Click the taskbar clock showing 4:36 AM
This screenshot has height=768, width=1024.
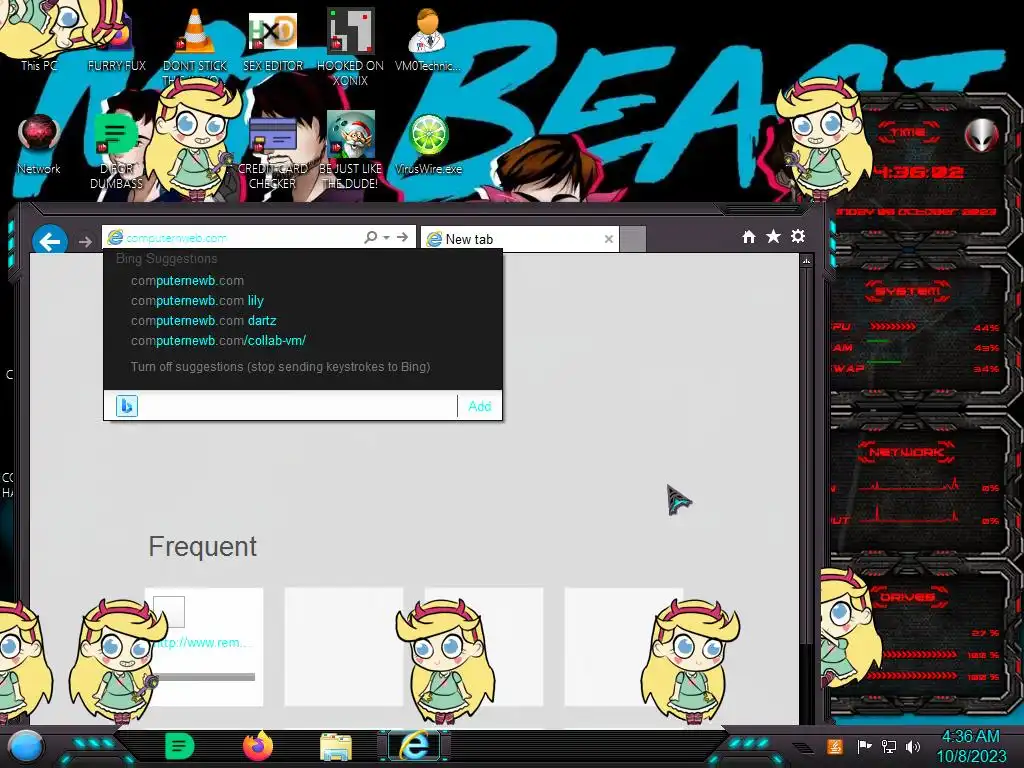970,746
